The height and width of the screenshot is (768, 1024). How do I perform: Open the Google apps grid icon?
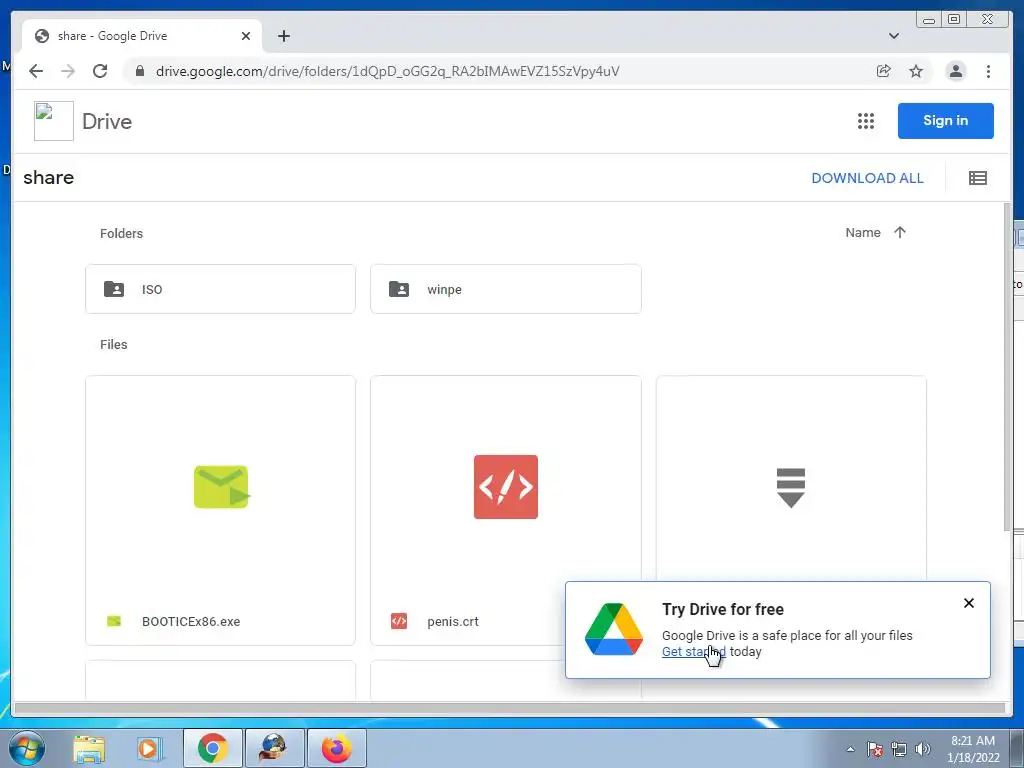[x=865, y=121]
